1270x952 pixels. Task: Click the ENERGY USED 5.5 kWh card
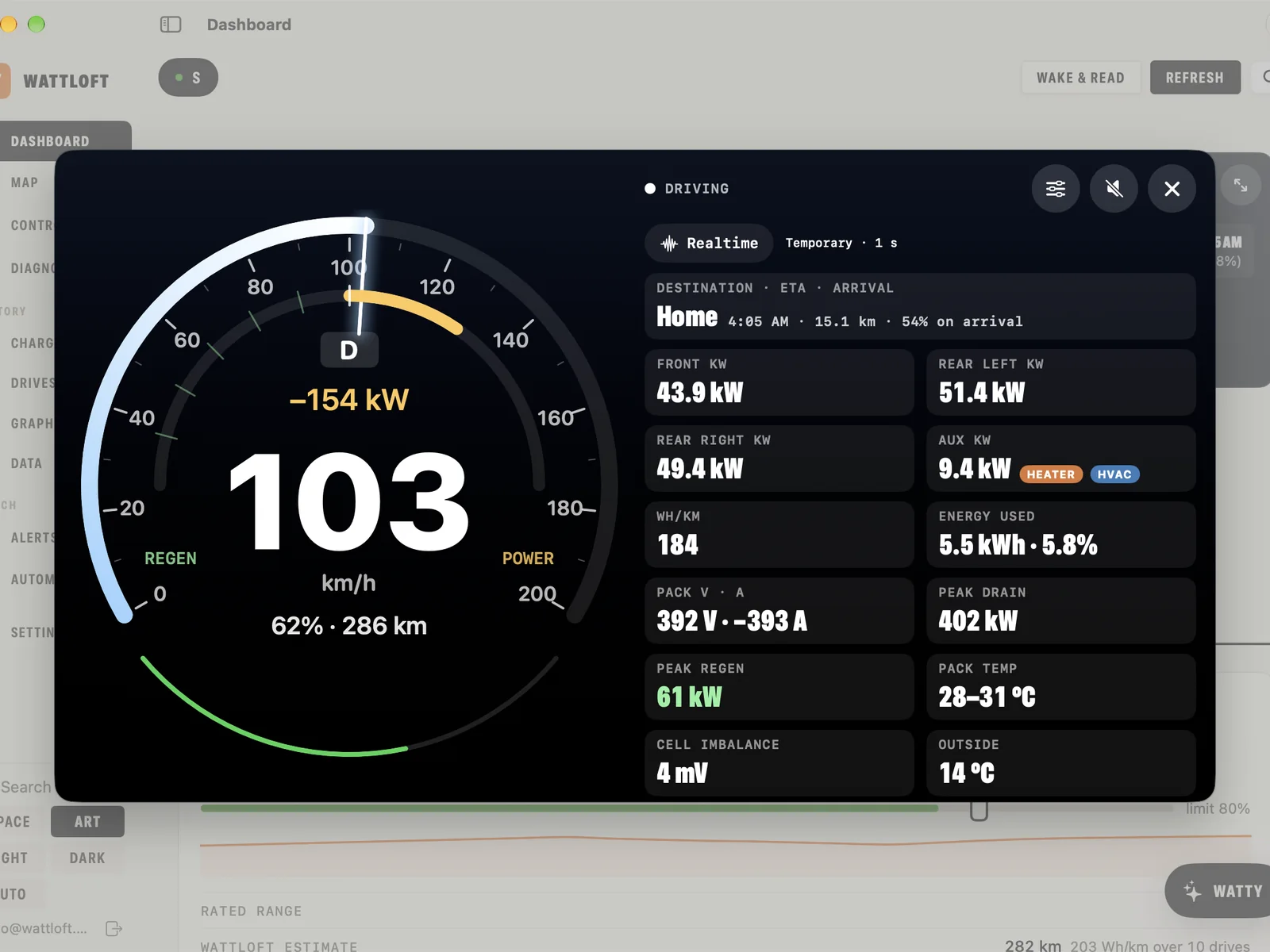click(x=1061, y=535)
